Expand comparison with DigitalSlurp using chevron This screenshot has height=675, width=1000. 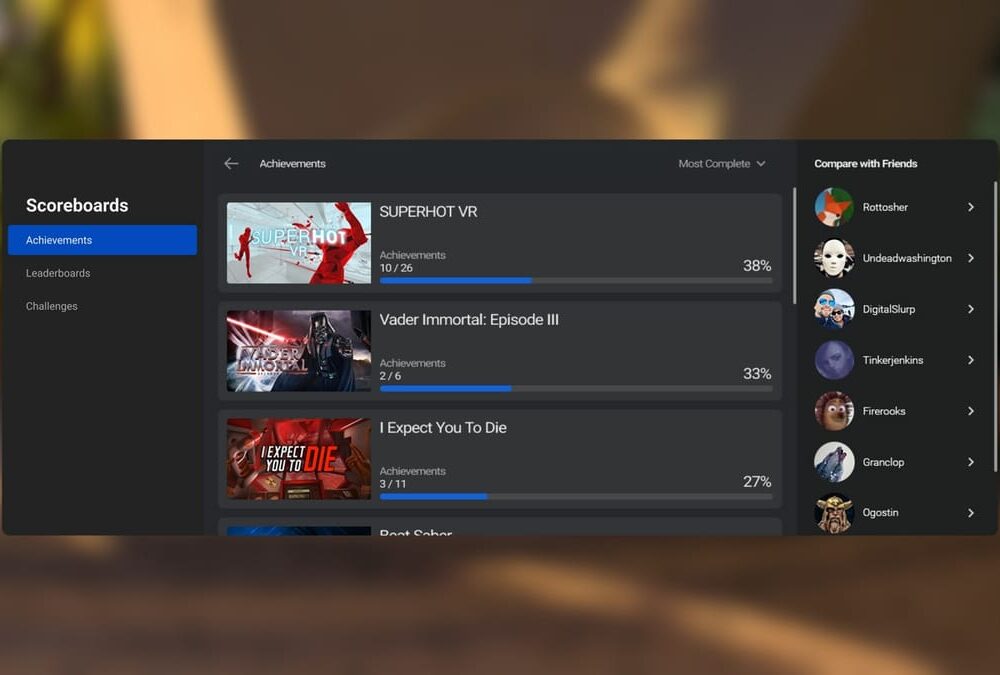971,309
